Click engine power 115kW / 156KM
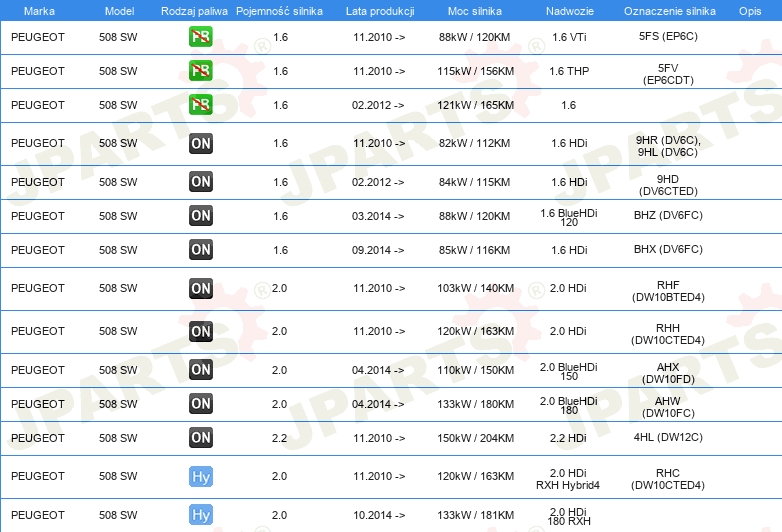782x532 pixels. pos(475,71)
